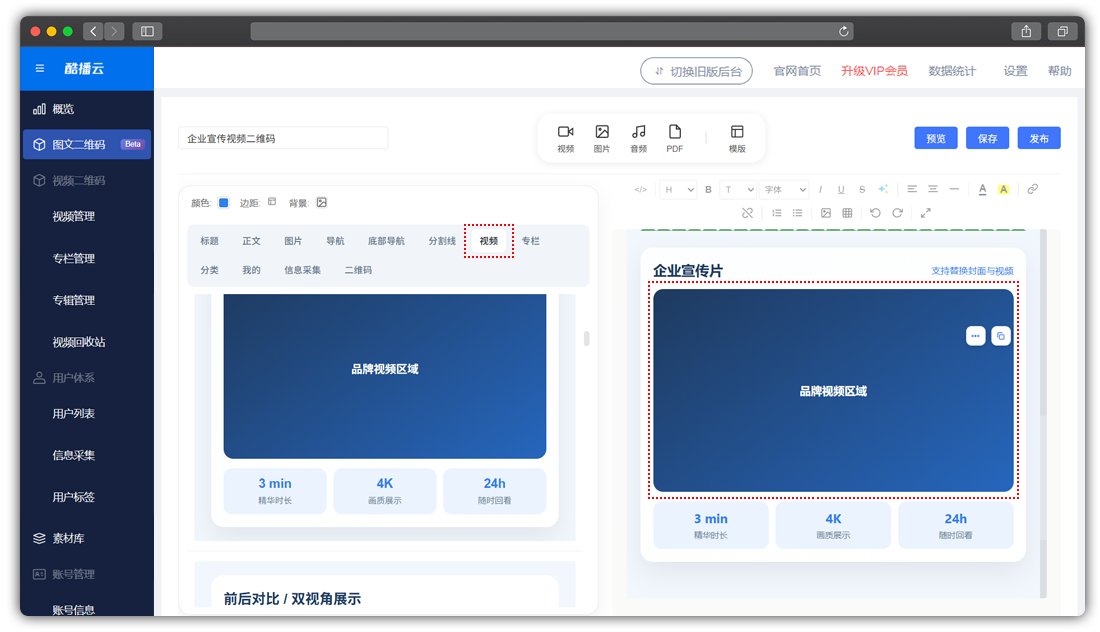The image size is (1100, 632).
Task: Insert a video using the 视频 icon
Action: click(x=566, y=137)
